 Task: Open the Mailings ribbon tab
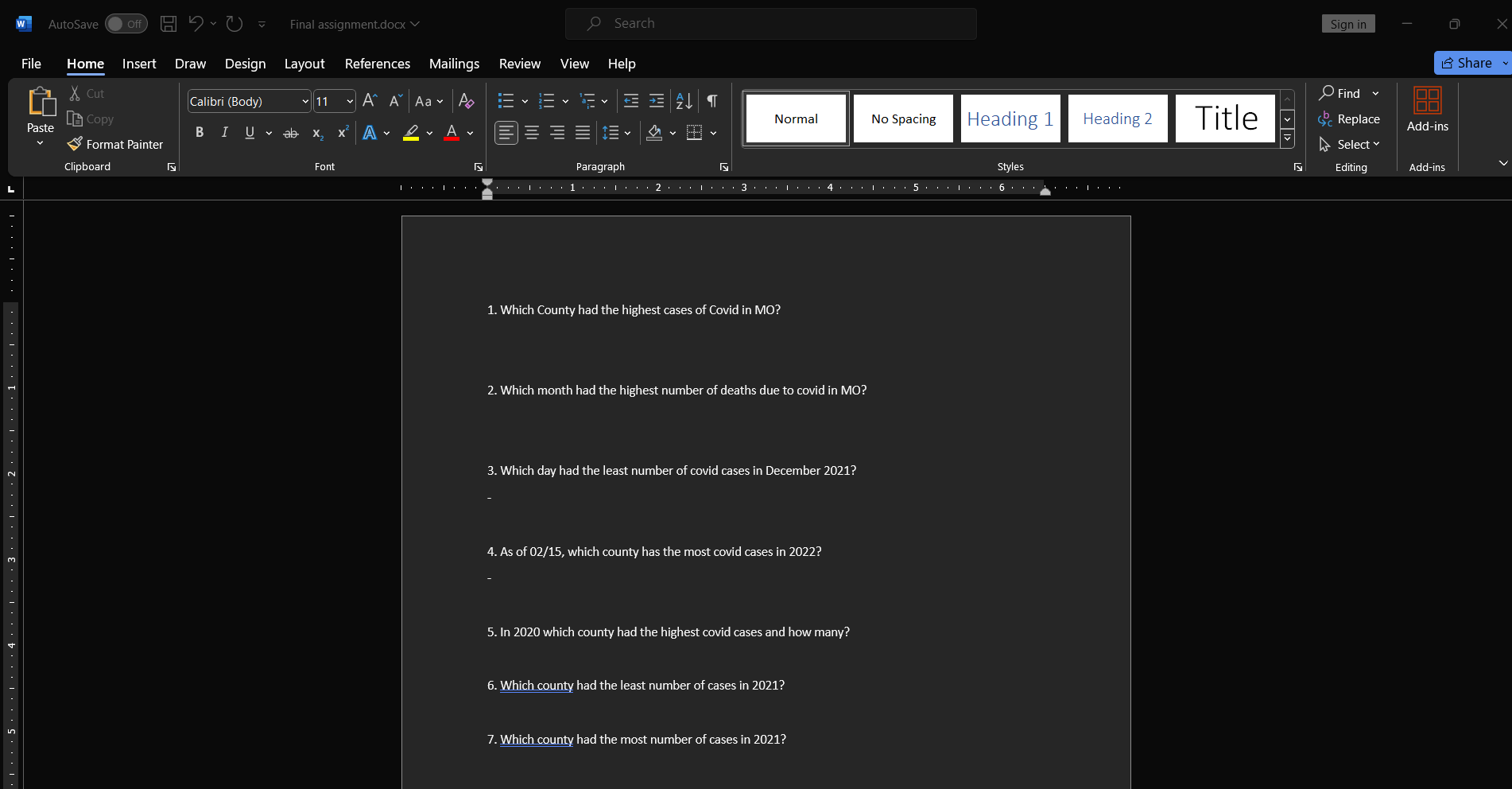pyautogui.click(x=454, y=64)
